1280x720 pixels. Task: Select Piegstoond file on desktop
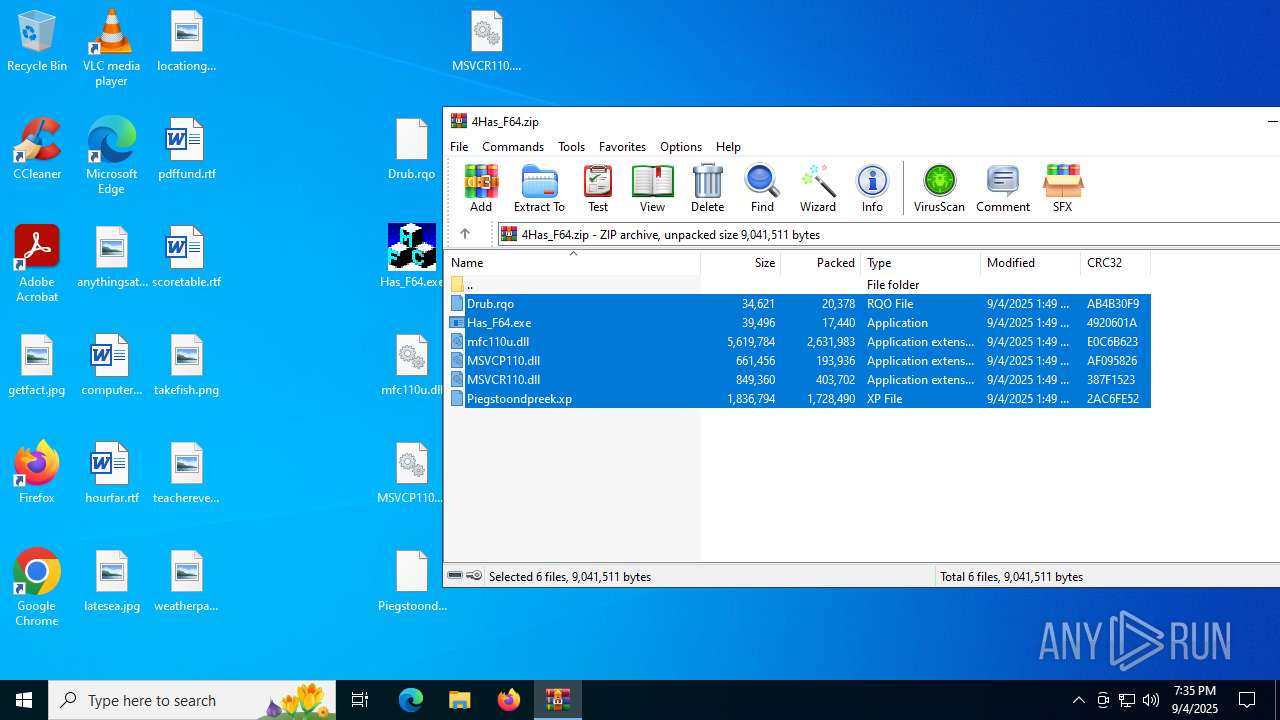[411, 581]
